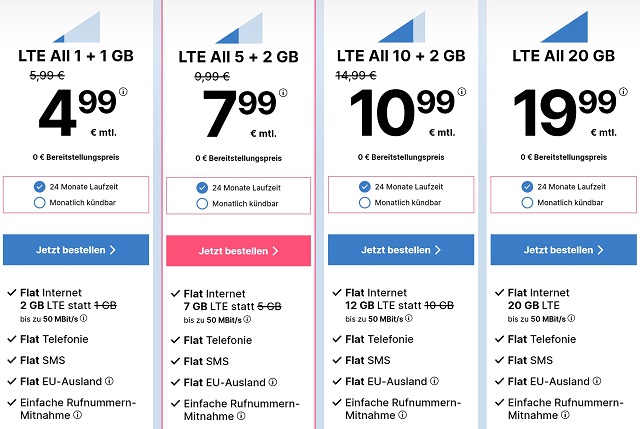Choose 24 Monate Laufzeit for LTE All 1
The width and height of the screenshot is (640, 429).
[38, 186]
